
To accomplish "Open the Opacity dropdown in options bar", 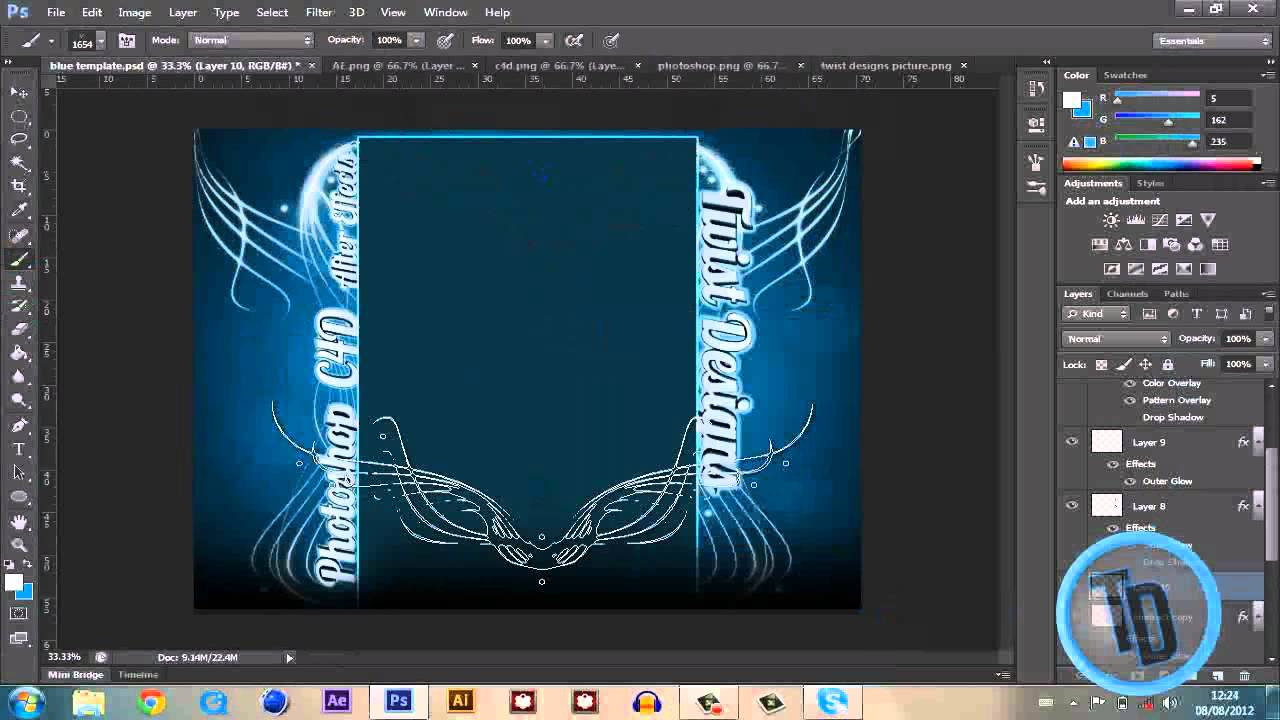I will pos(416,41).
